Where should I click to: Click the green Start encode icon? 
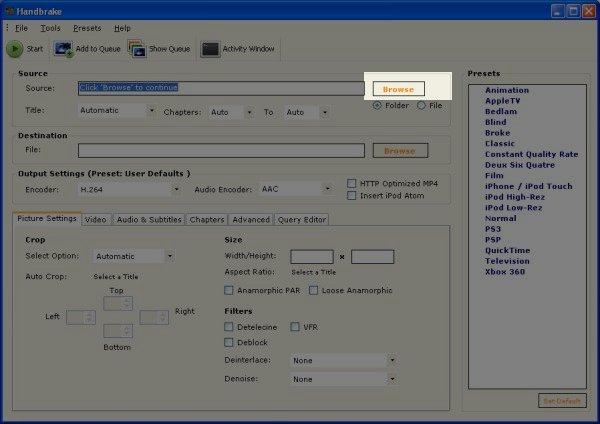coord(15,48)
